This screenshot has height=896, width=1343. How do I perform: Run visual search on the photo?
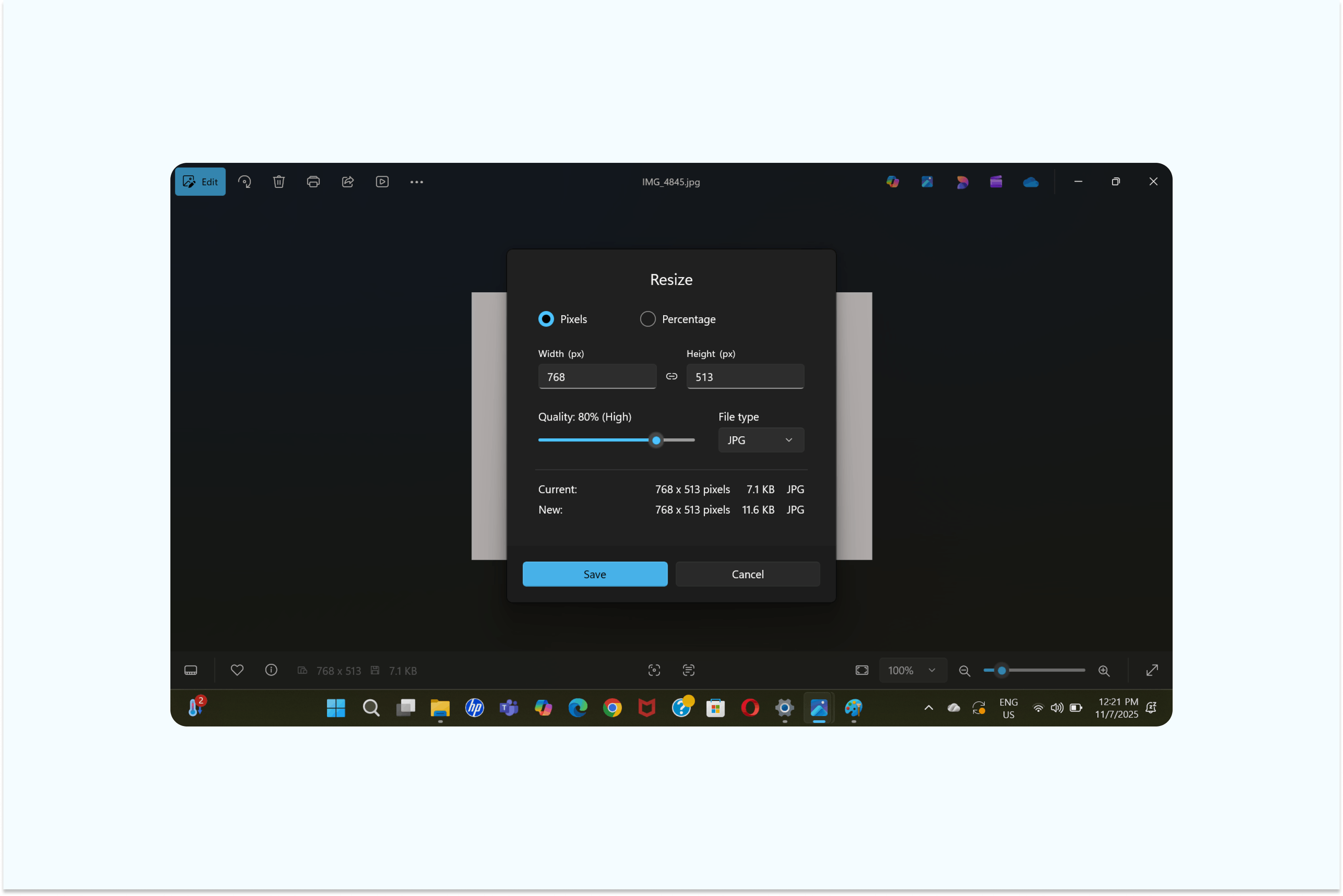654,670
